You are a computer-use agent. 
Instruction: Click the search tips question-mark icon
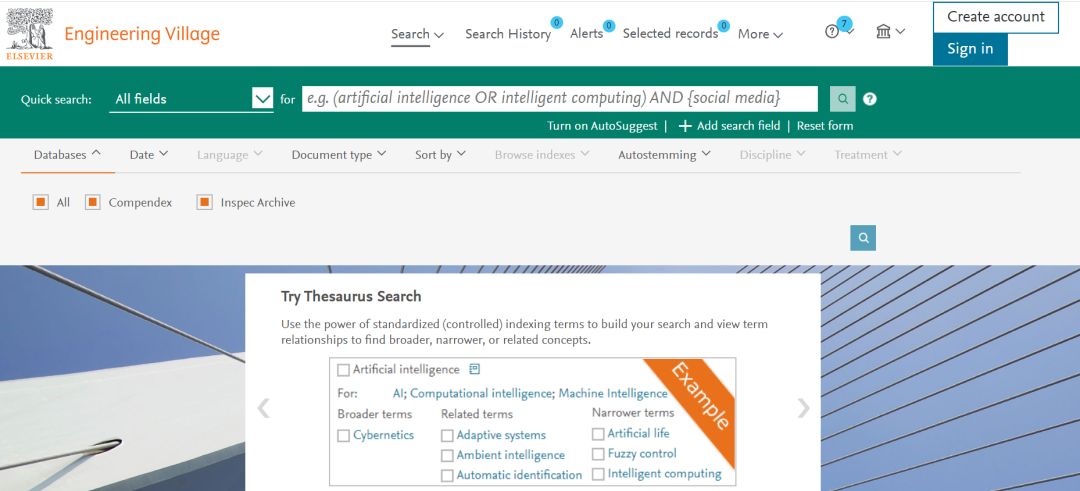pyautogui.click(x=870, y=99)
